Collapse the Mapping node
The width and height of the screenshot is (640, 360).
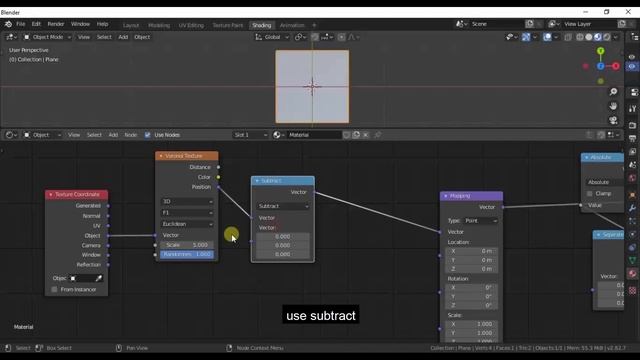point(445,196)
